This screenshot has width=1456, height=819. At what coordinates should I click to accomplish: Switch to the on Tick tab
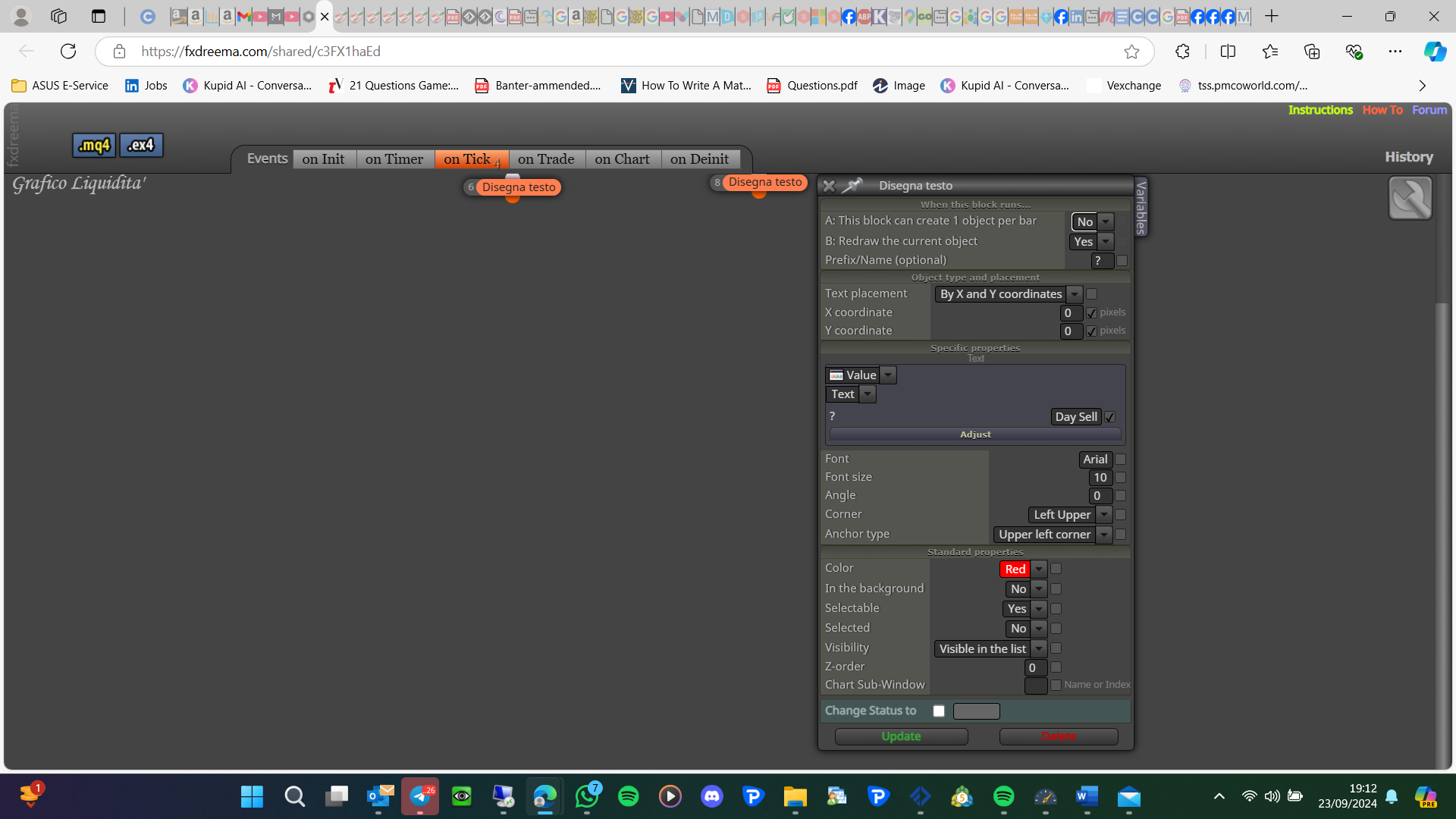(x=472, y=158)
